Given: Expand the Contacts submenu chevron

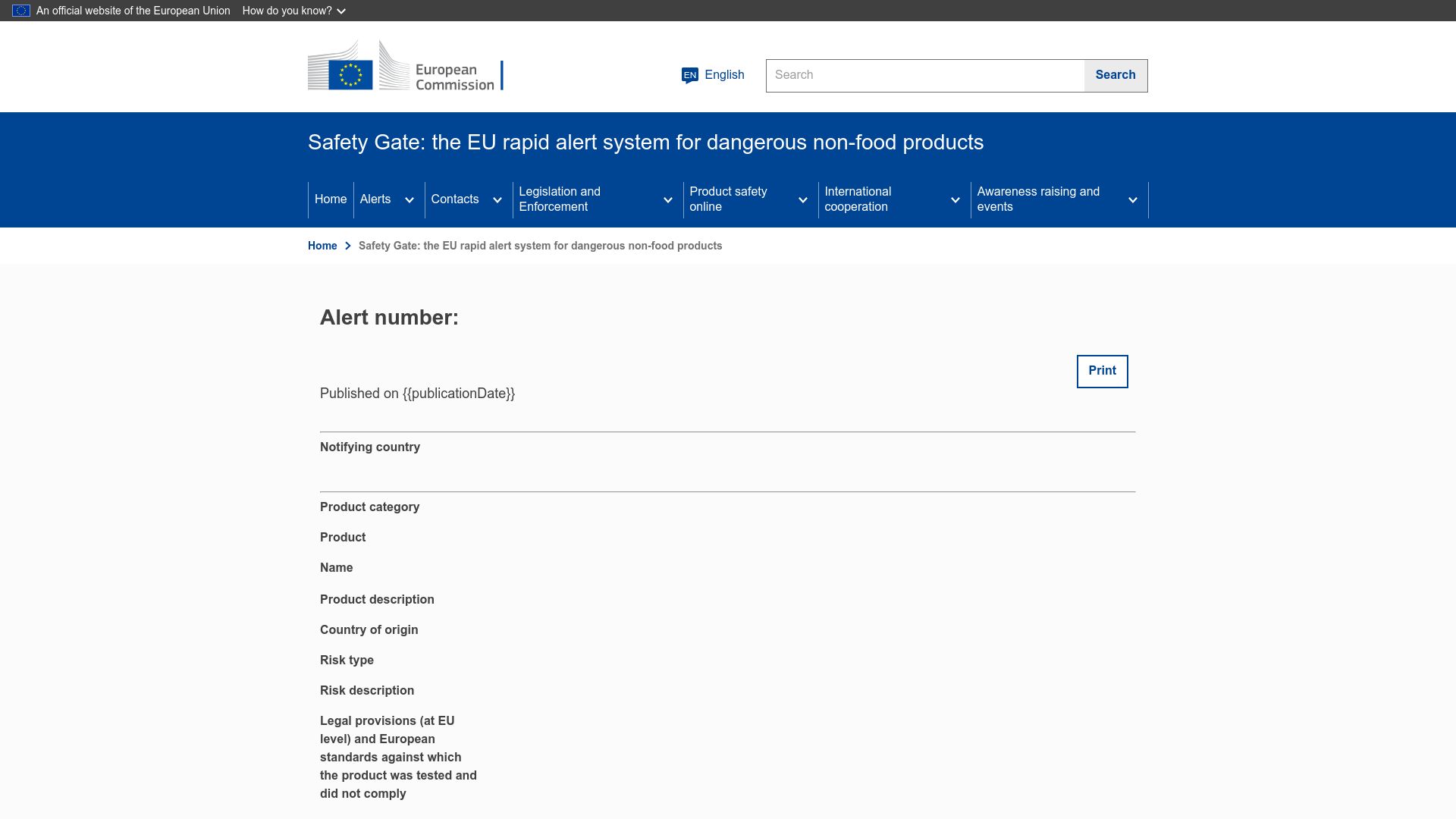Looking at the screenshot, I should click(497, 200).
